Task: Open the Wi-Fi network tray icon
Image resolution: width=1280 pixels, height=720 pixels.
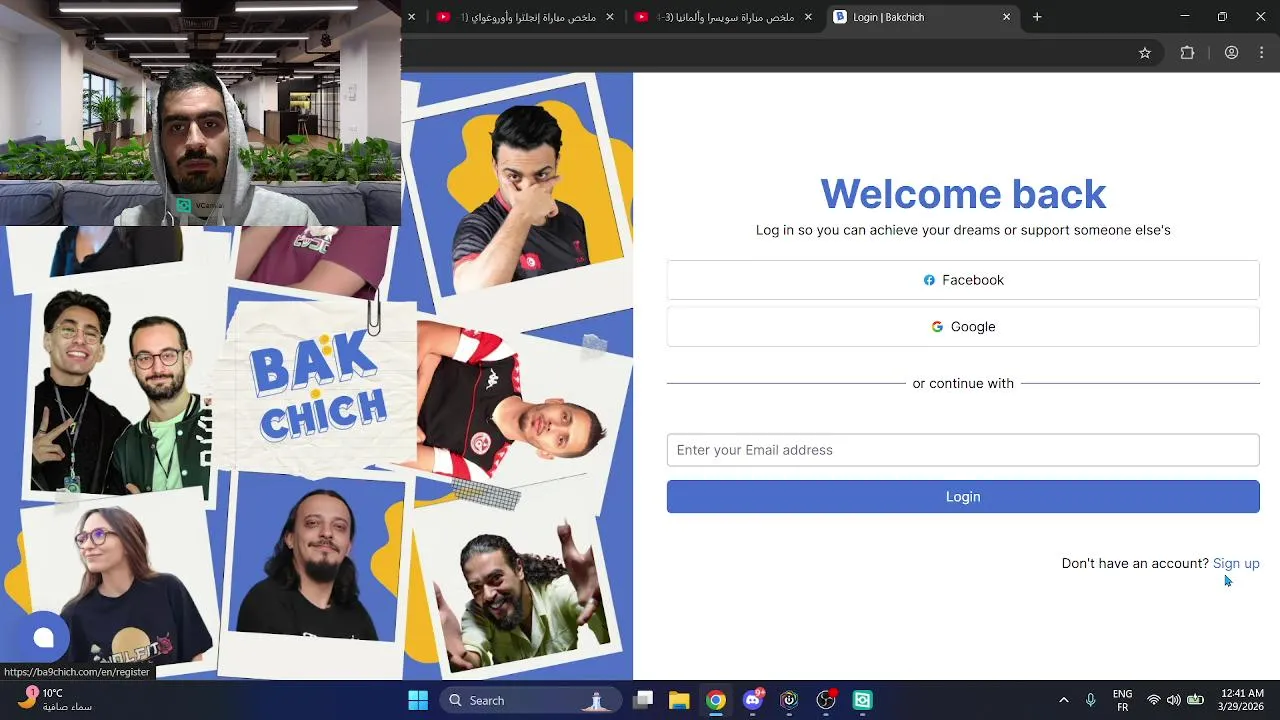Action: pyautogui.click(x=1153, y=700)
